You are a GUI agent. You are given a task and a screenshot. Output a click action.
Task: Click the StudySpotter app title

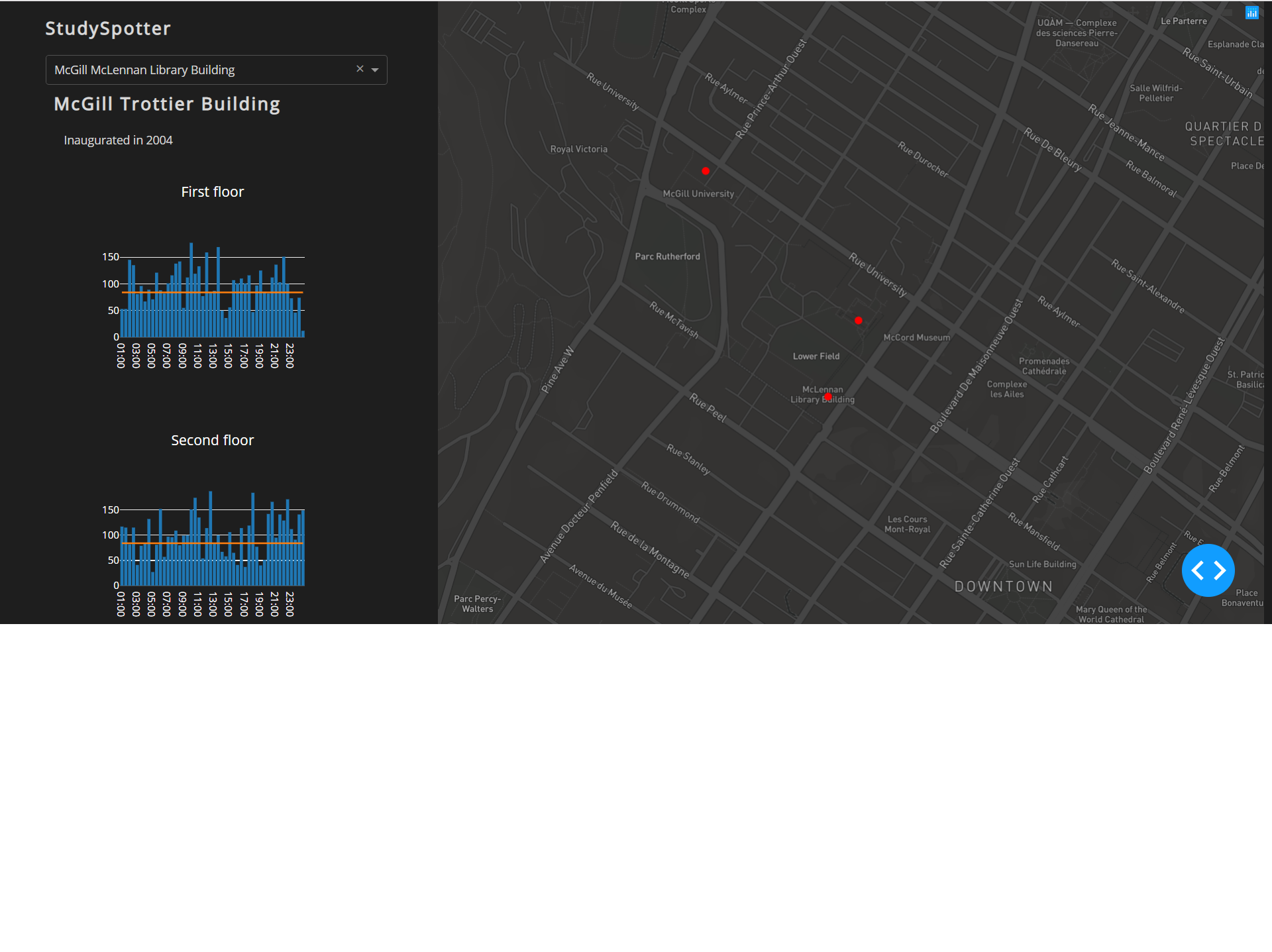[x=108, y=28]
